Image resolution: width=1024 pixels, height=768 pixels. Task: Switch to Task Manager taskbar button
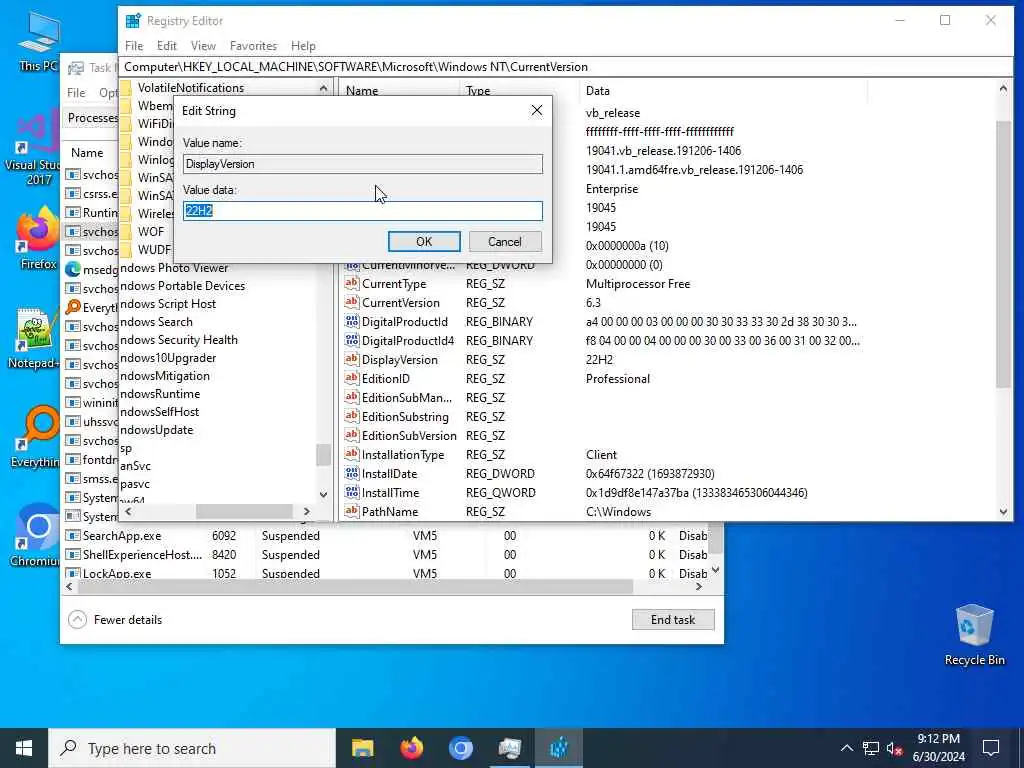tap(509, 748)
